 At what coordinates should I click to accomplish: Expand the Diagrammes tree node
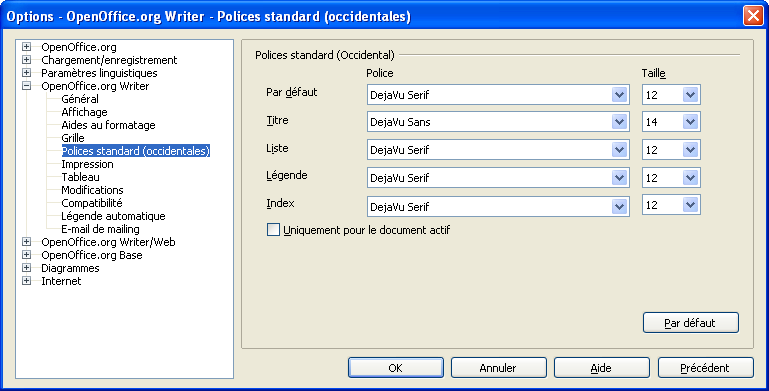click(x=26, y=268)
